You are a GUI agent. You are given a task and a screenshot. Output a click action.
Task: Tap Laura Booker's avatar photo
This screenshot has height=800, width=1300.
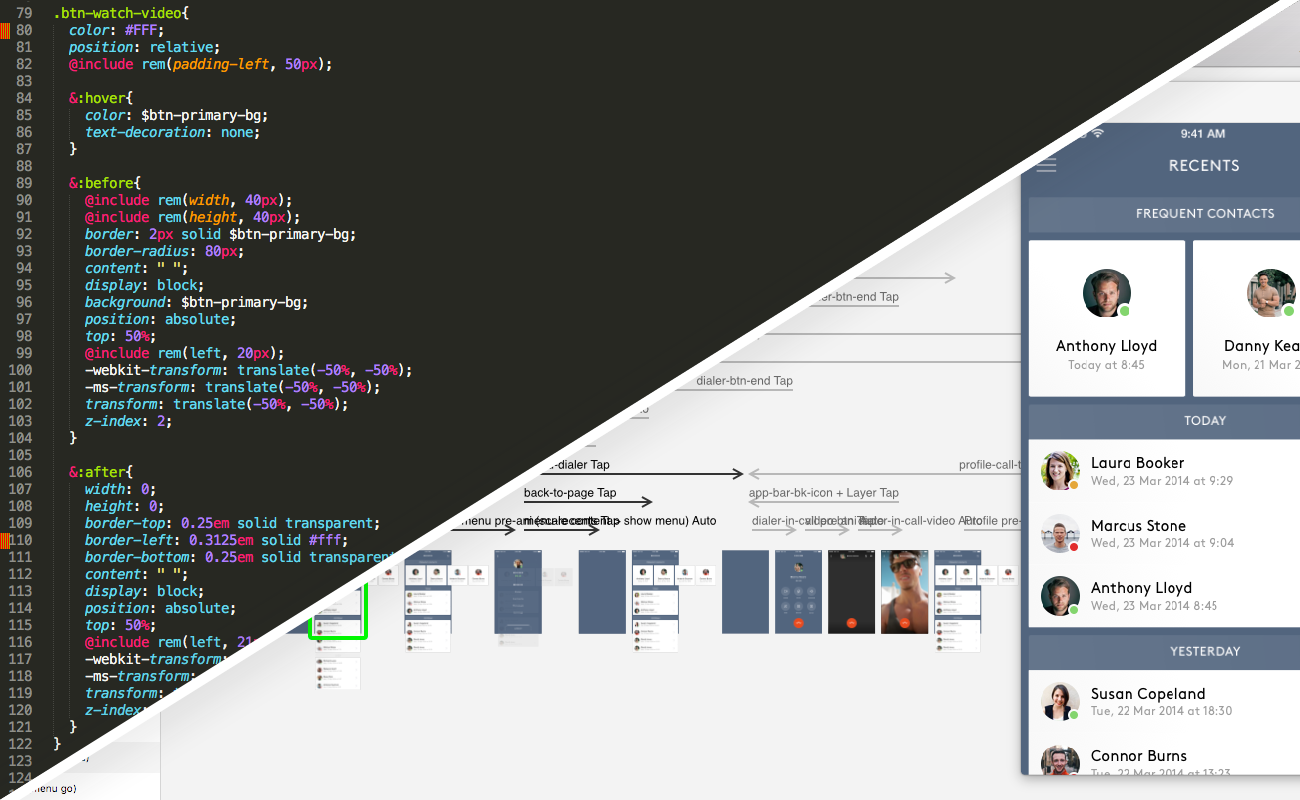(1060, 471)
